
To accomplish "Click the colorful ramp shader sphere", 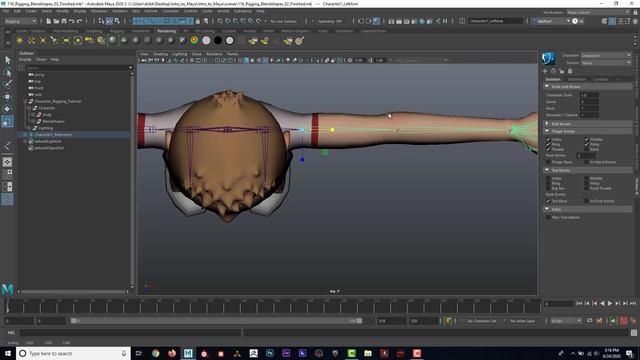I will pyautogui.click(x=195, y=40).
